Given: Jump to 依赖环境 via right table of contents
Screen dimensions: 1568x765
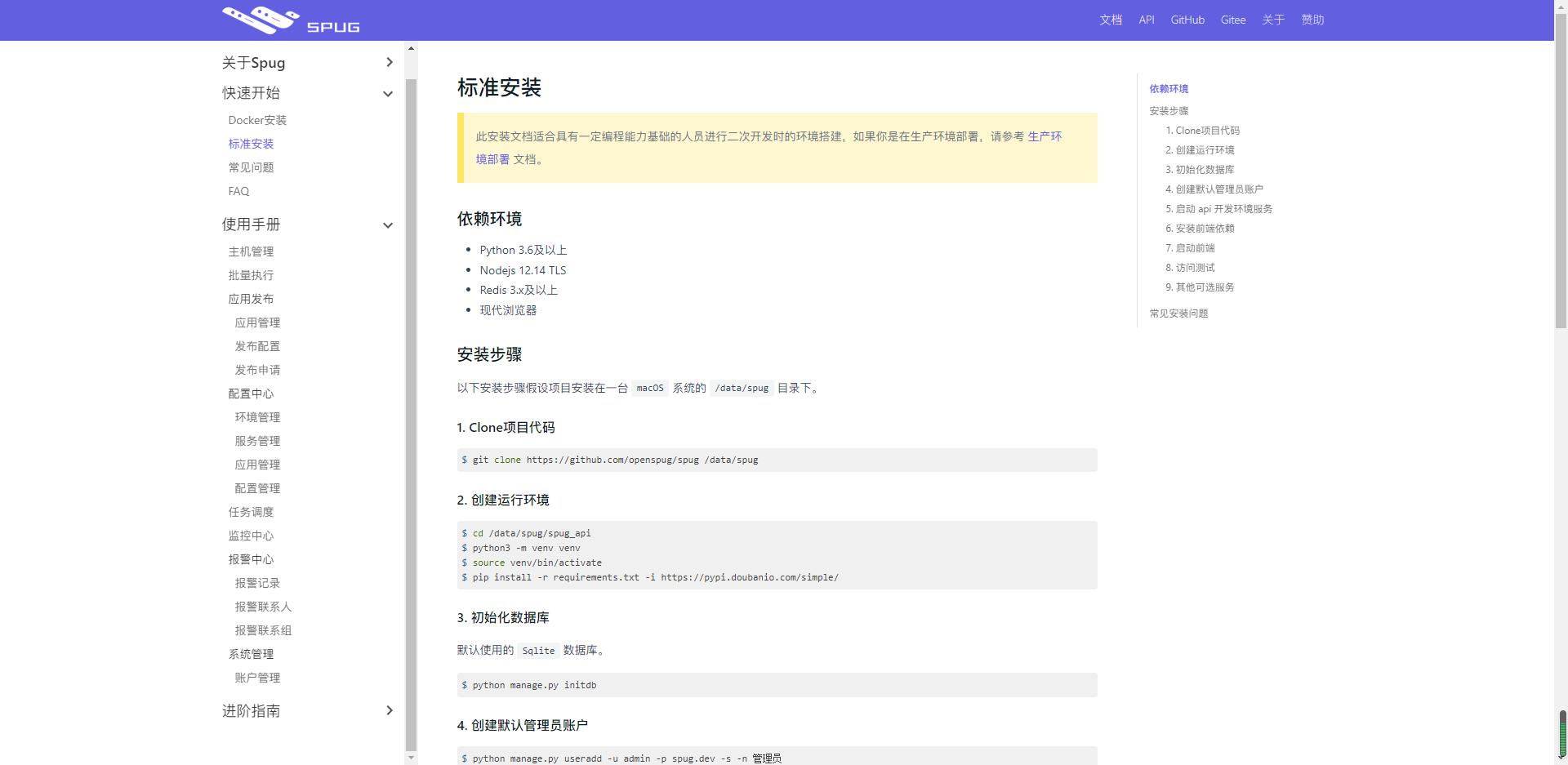Looking at the screenshot, I should 1167,89.
